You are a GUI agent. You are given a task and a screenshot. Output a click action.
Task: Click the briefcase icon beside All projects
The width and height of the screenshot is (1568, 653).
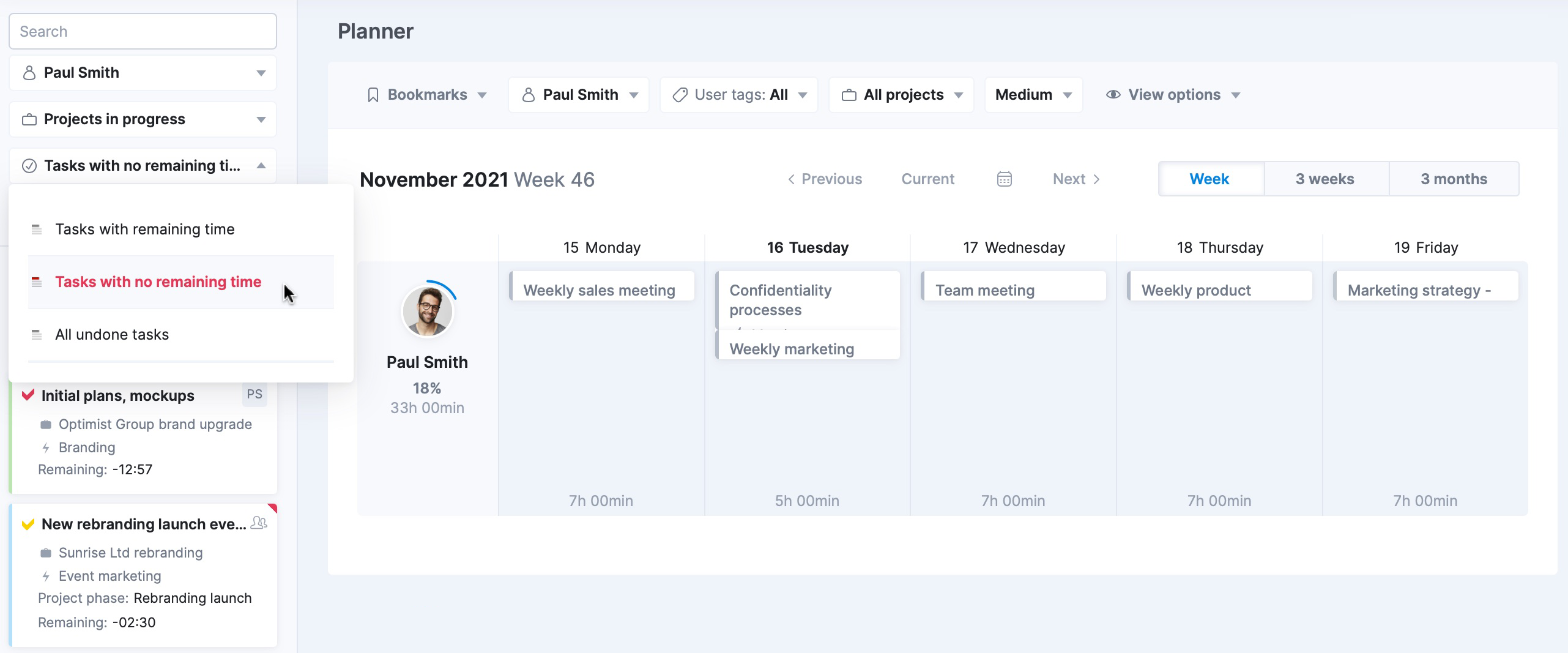849,95
